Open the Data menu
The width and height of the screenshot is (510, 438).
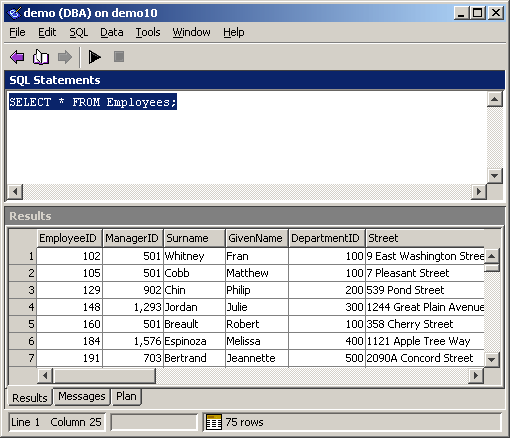point(112,32)
